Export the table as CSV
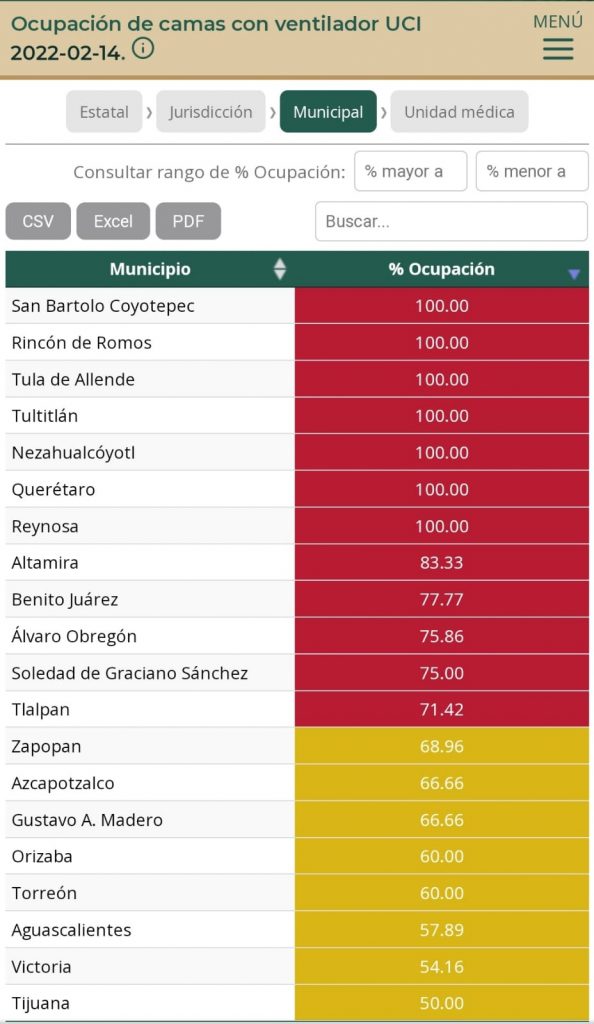This screenshot has height=1024, width=594. (38, 221)
